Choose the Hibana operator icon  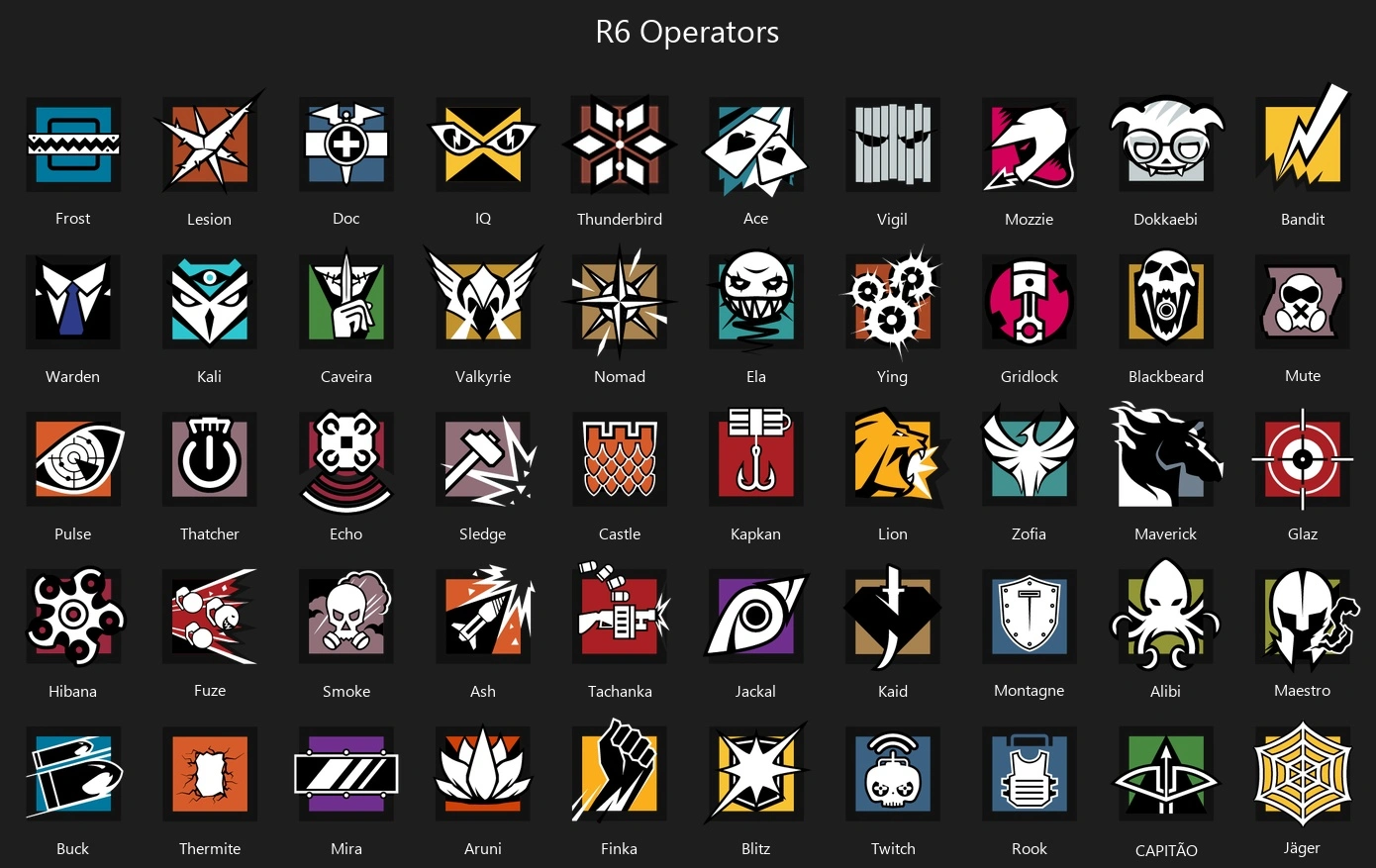tap(75, 617)
